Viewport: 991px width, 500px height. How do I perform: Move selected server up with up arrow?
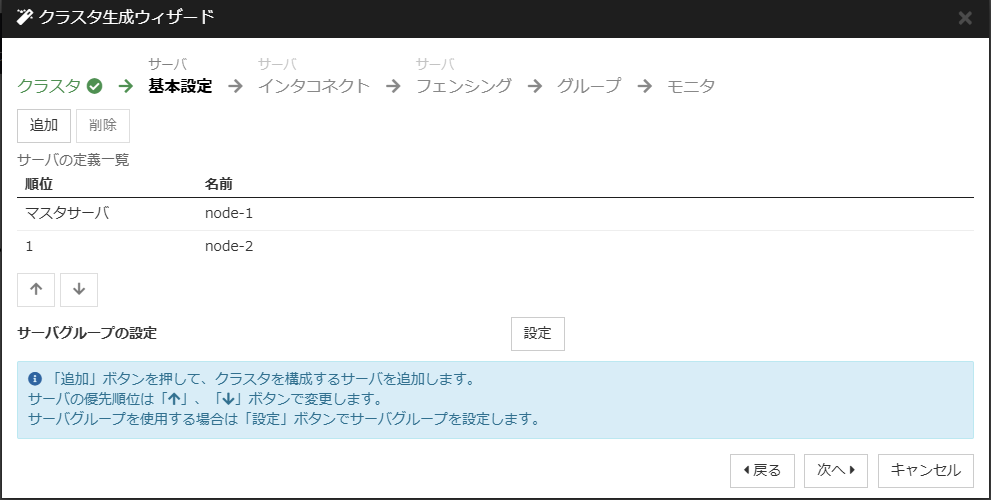point(36,289)
